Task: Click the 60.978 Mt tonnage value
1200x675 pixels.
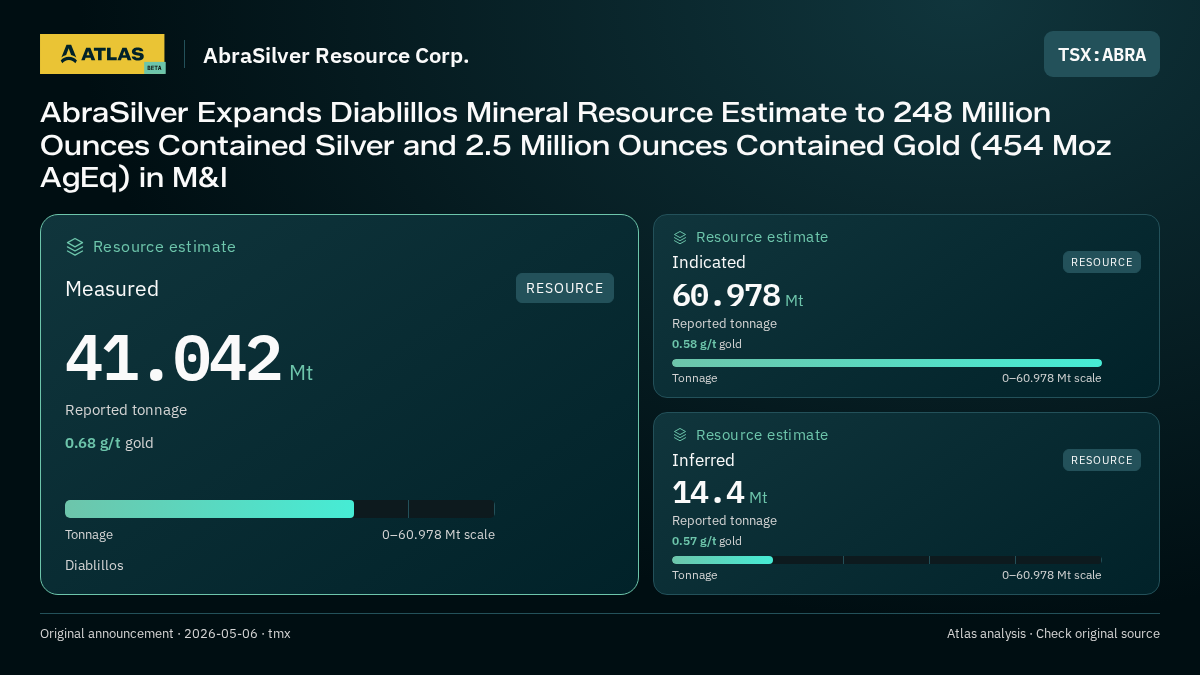Action: pos(738,296)
